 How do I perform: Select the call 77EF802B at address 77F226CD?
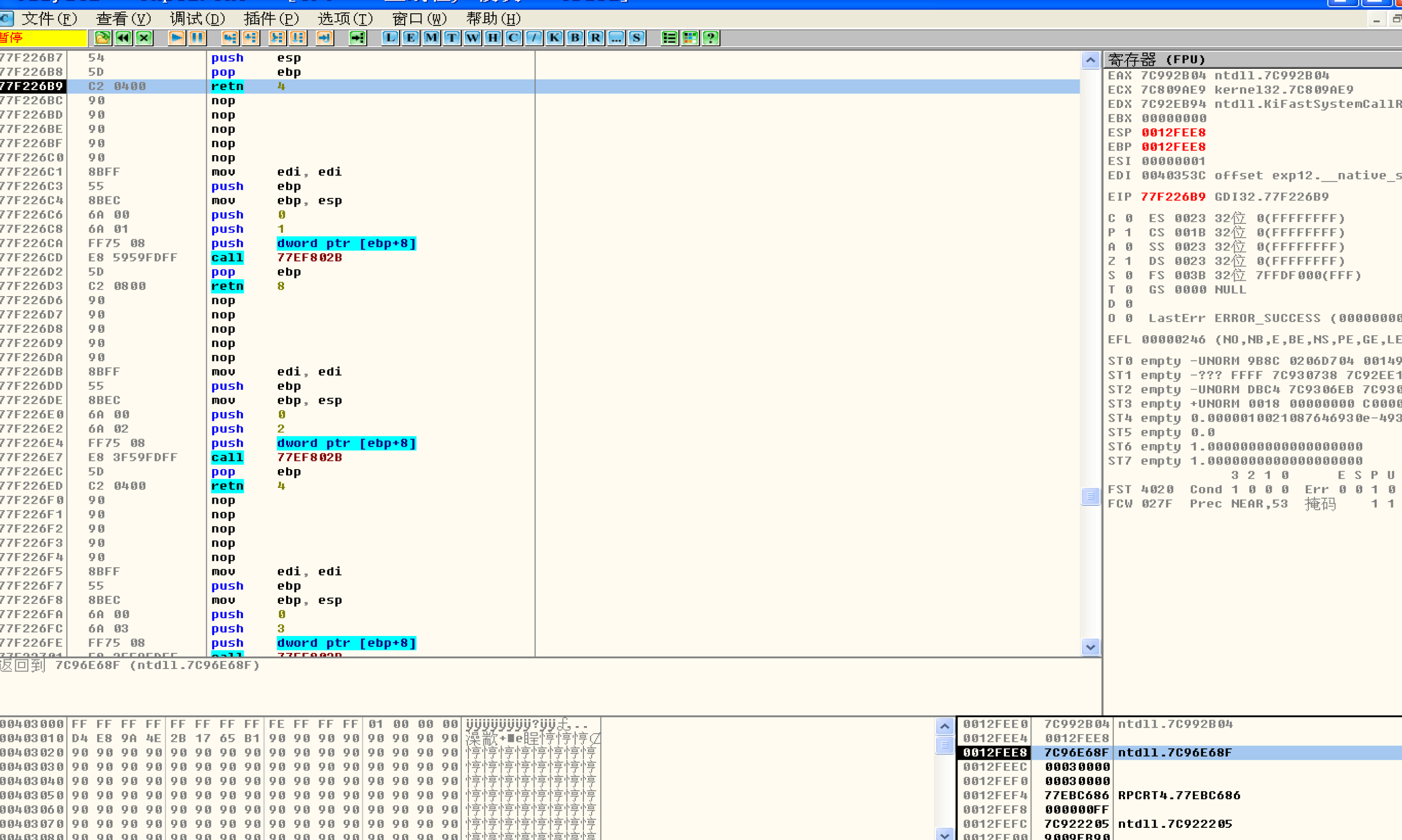tap(540, 257)
